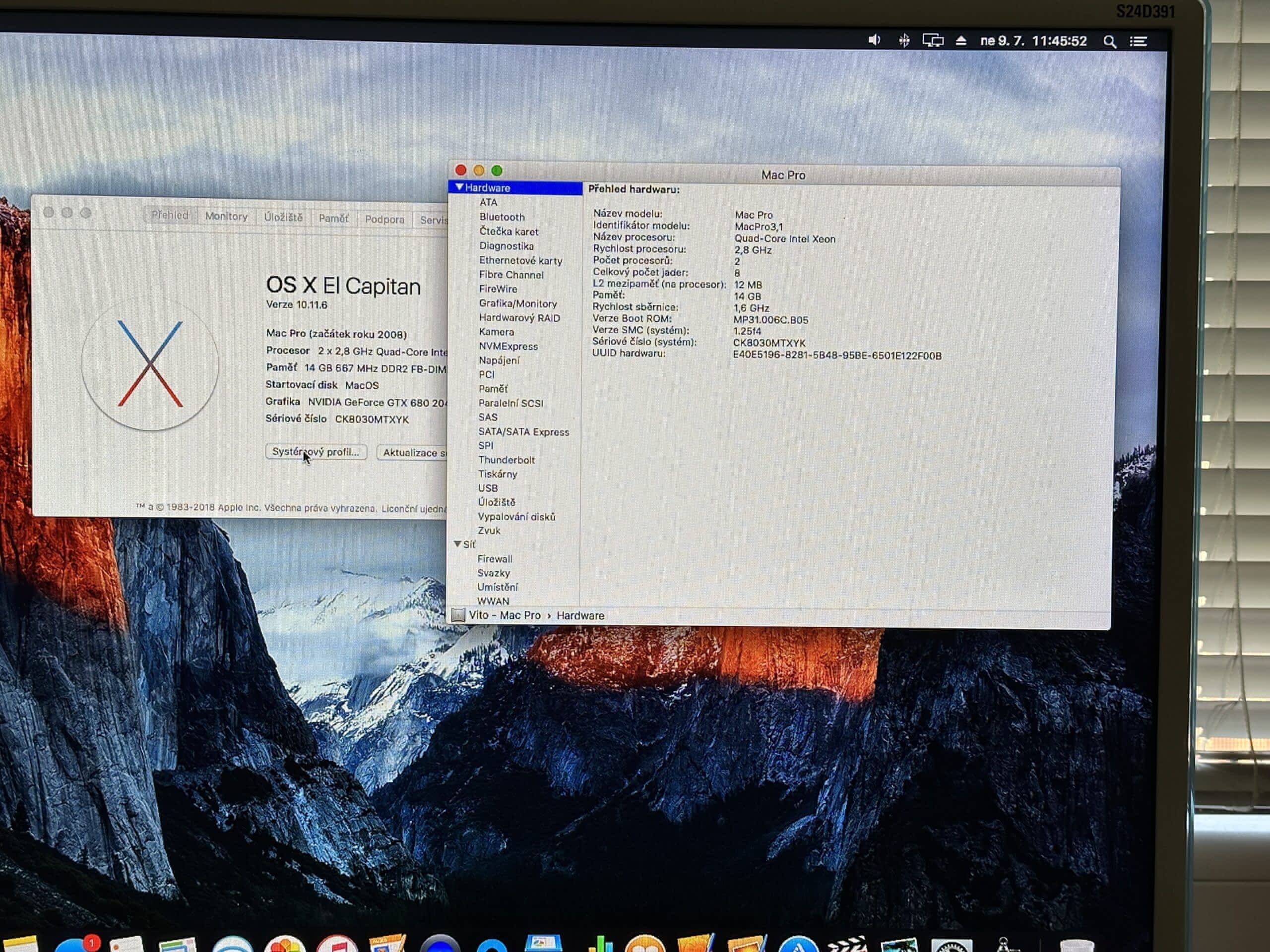This screenshot has width=1270, height=952.
Task: Collapse the Síť section triangle
Action: click(x=457, y=544)
